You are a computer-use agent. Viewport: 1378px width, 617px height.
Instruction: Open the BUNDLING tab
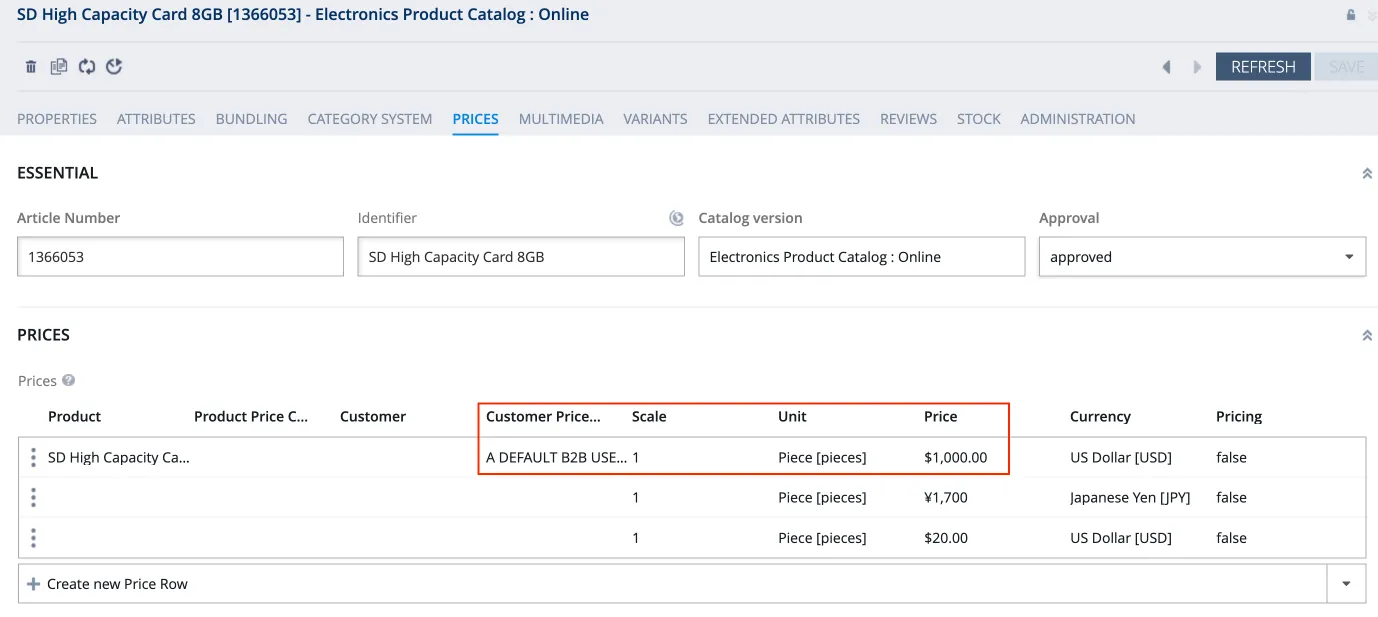[252, 119]
